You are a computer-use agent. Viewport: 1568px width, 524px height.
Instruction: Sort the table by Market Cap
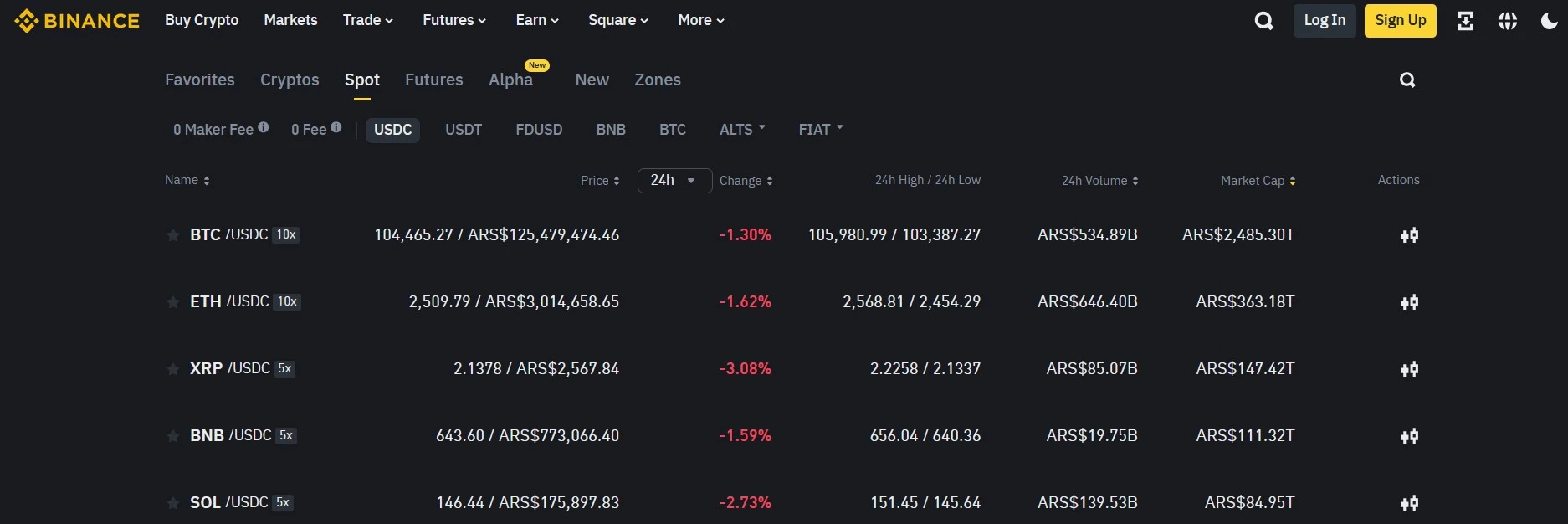(x=1258, y=180)
